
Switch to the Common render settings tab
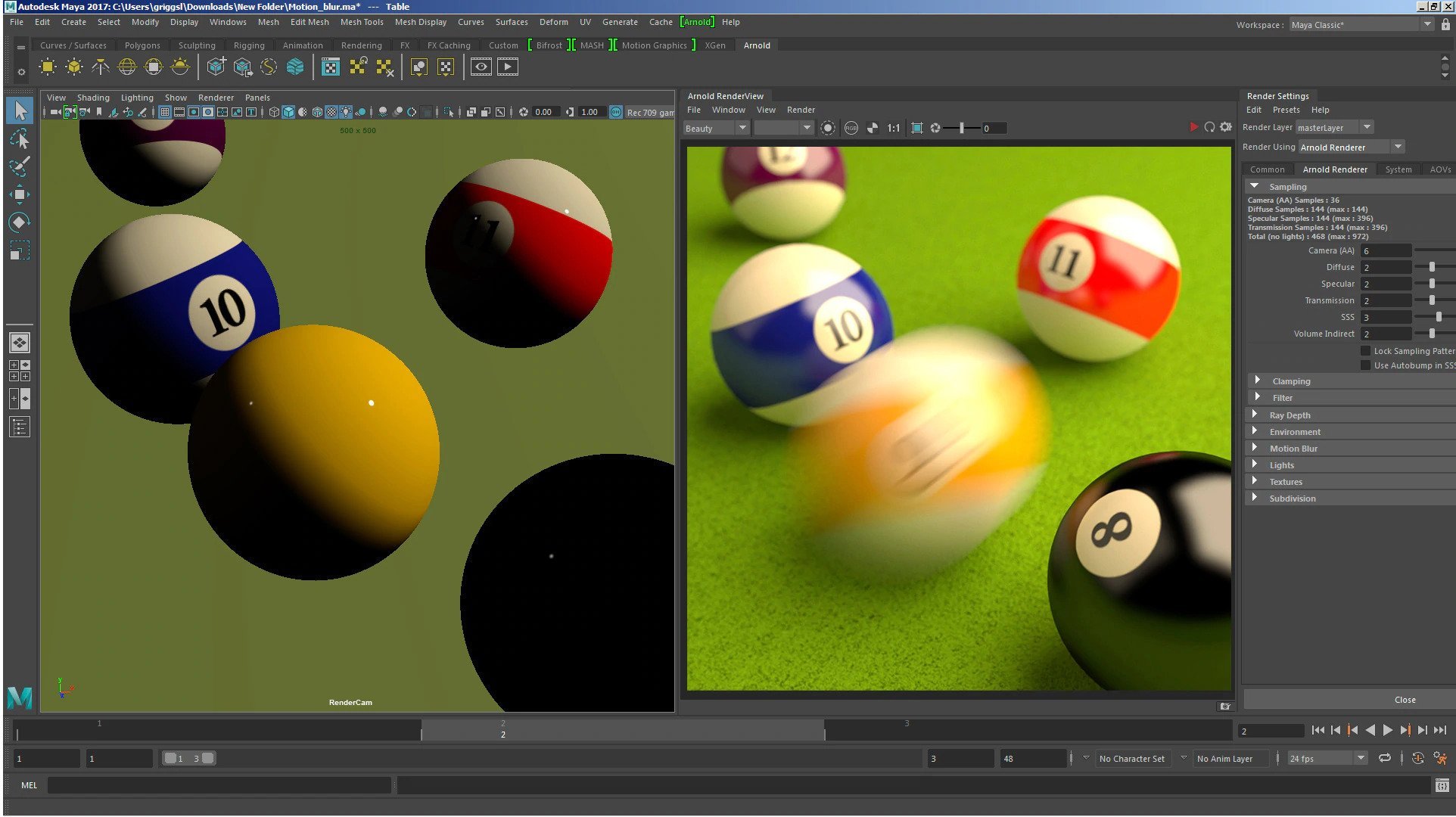click(1267, 169)
